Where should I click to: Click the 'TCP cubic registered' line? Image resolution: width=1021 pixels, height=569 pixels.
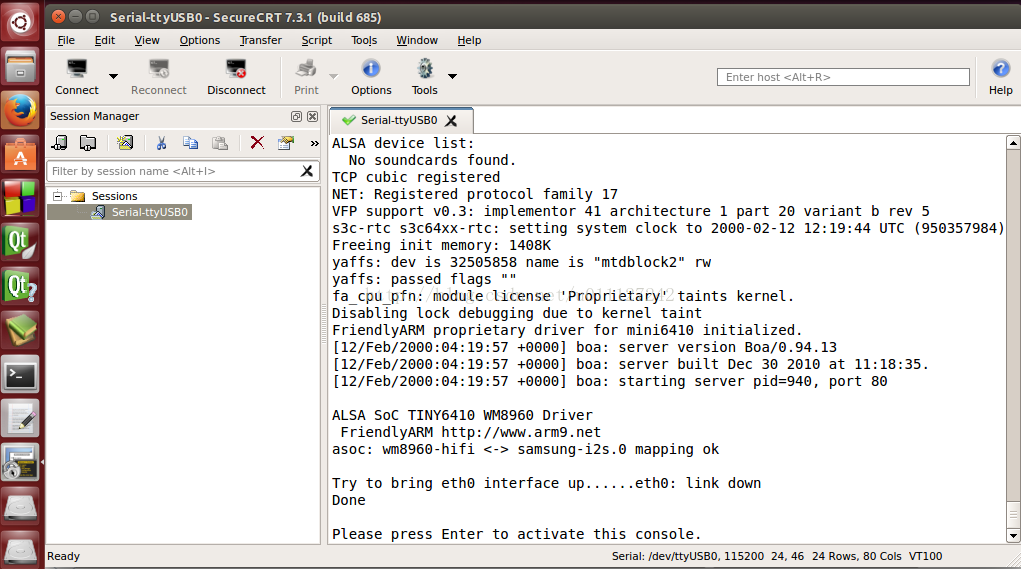pos(416,177)
